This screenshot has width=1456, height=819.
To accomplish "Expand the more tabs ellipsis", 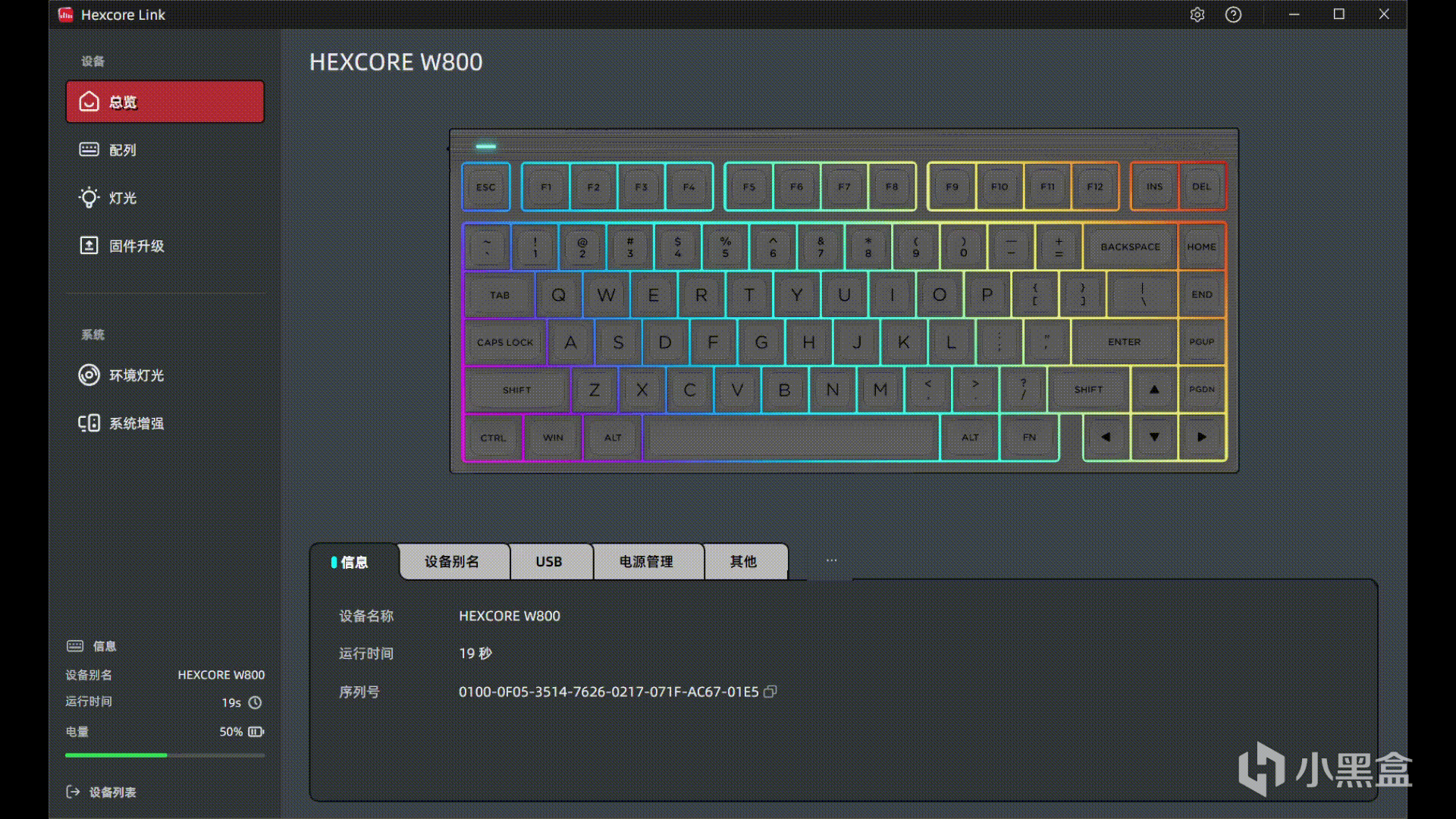I will pyautogui.click(x=831, y=560).
